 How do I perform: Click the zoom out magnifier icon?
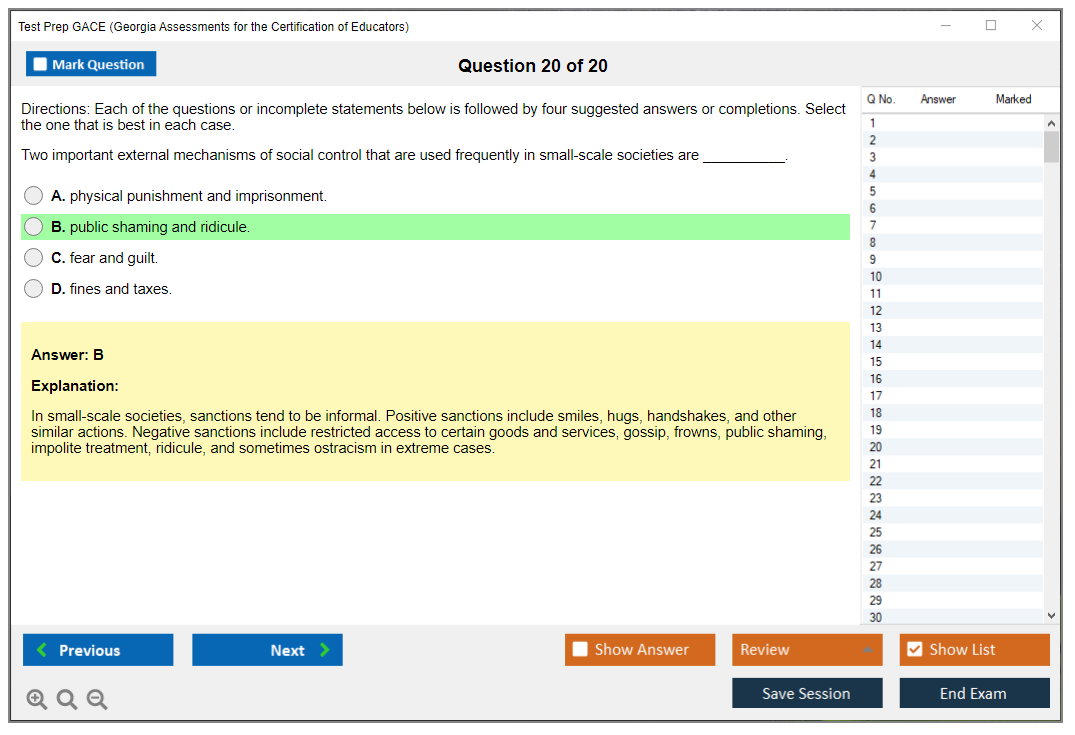(x=97, y=700)
